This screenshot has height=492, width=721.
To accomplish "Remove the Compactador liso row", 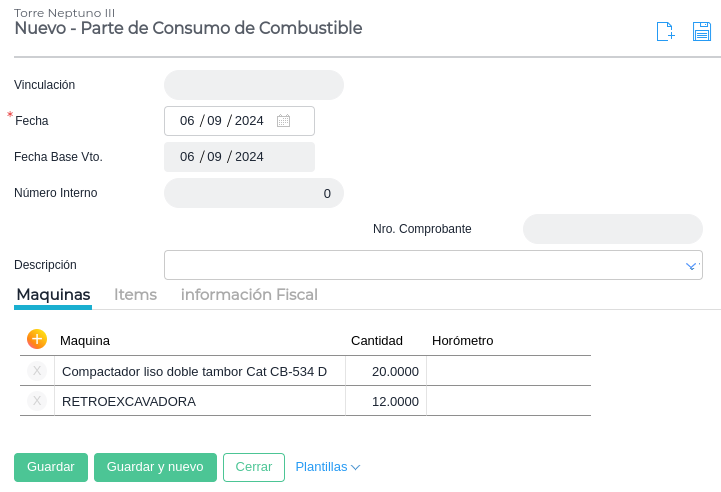I will tap(37, 371).
